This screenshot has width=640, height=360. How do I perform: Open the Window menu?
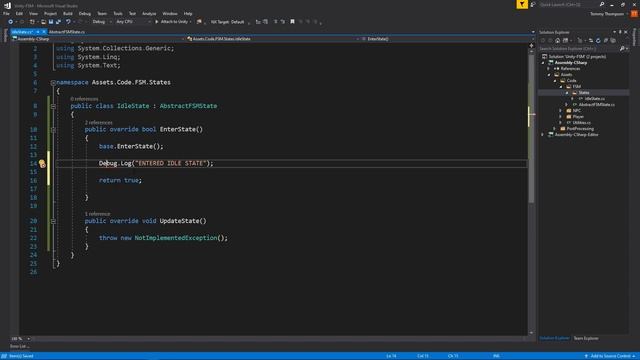pos(170,13)
